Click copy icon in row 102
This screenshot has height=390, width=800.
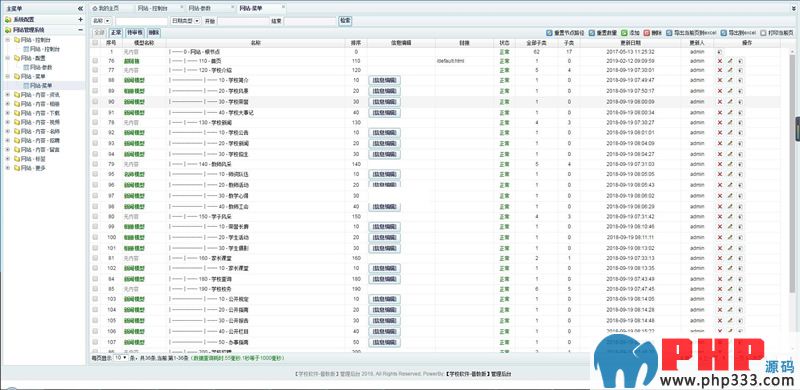740,268
